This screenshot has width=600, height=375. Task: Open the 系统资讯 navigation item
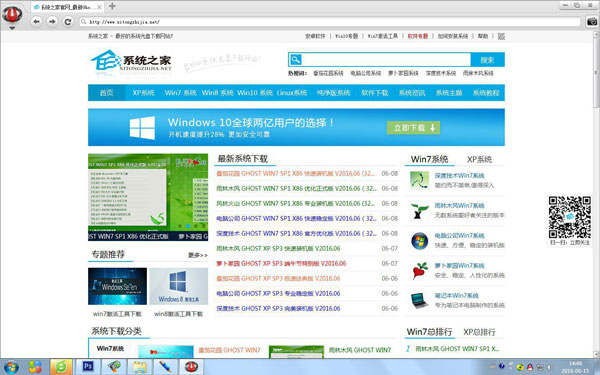[x=412, y=93]
